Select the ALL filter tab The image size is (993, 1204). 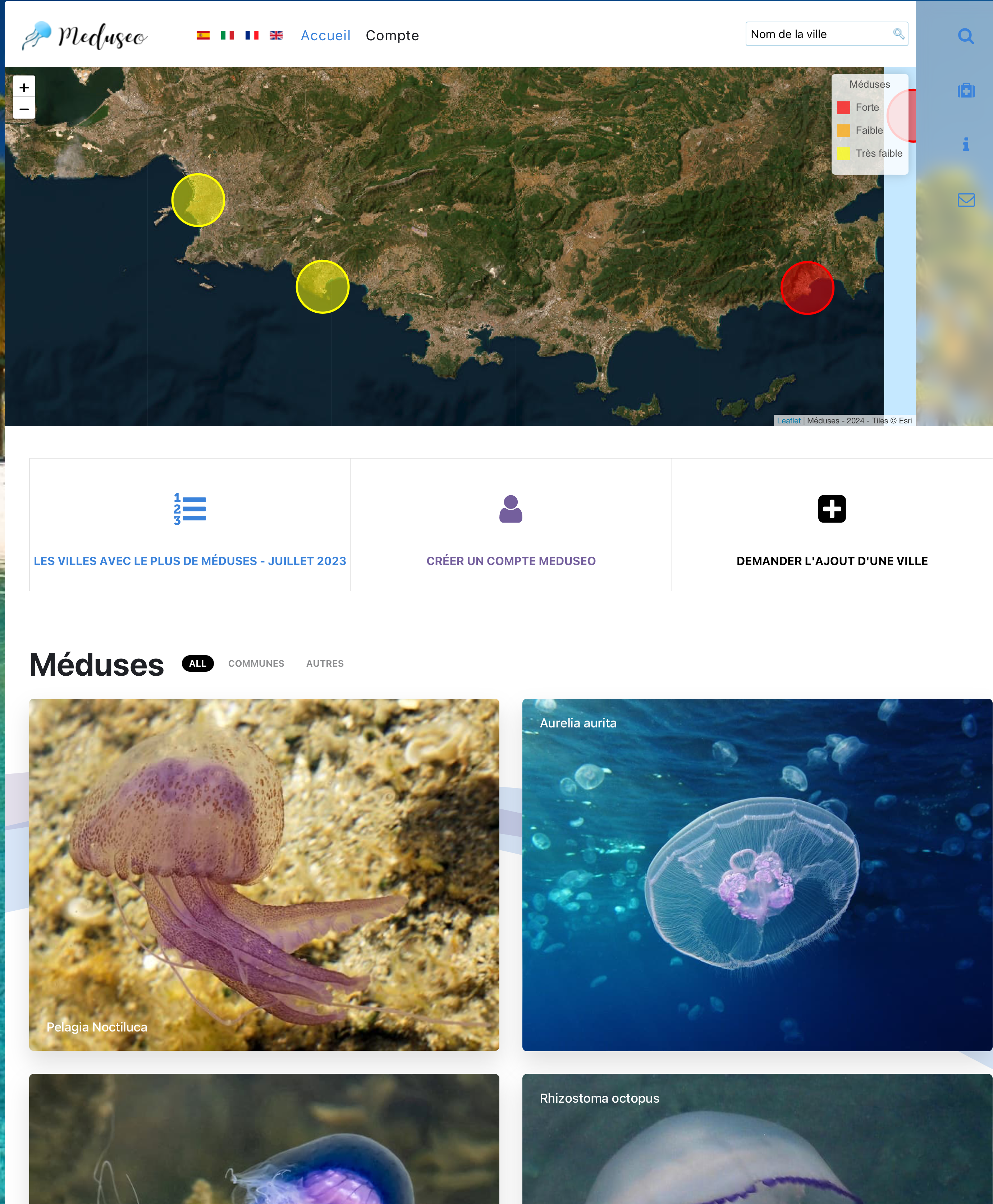pyautogui.click(x=198, y=664)
